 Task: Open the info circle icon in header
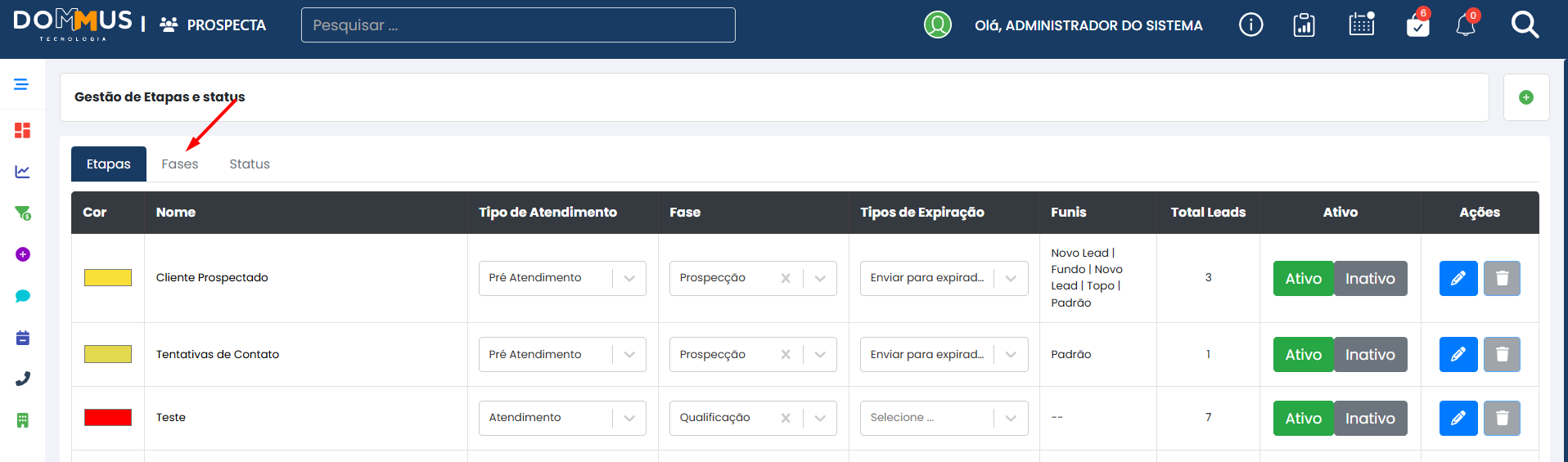1250,25
